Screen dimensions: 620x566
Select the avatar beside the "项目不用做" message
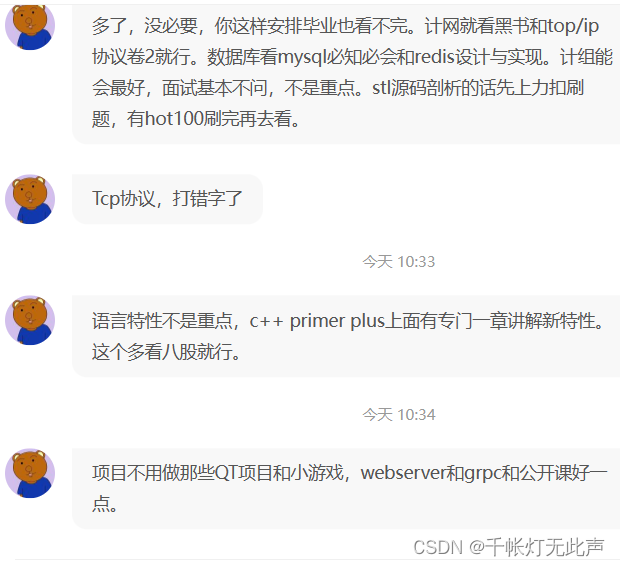click(30, 473)
